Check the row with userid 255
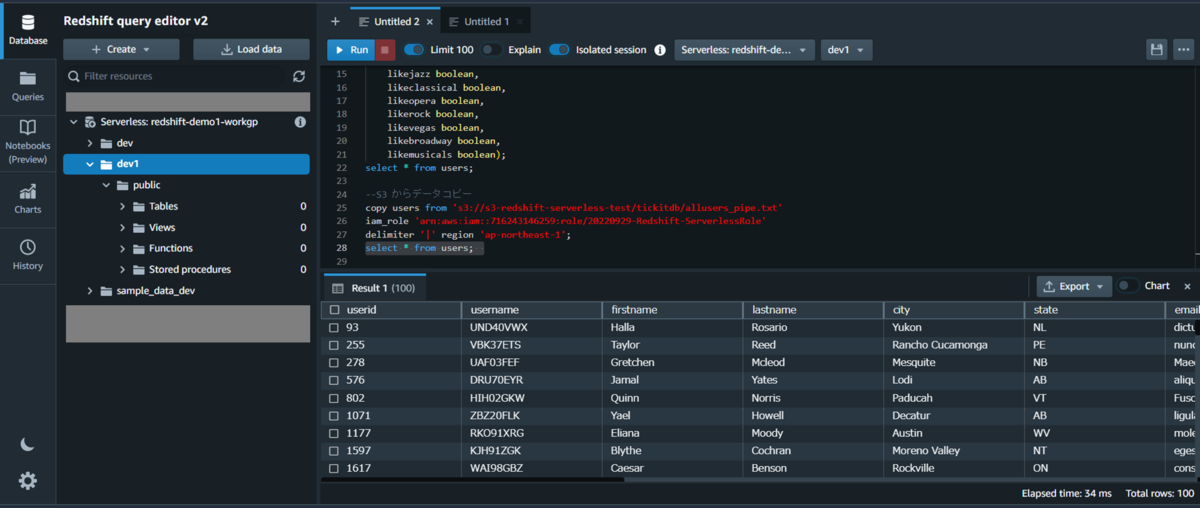This screenshot has width=1200, height=508. 334,345
